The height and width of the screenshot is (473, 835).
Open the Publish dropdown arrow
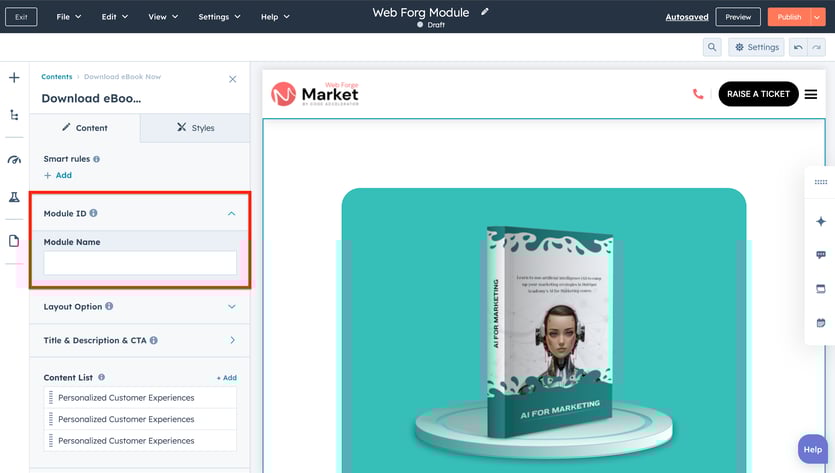817,17
